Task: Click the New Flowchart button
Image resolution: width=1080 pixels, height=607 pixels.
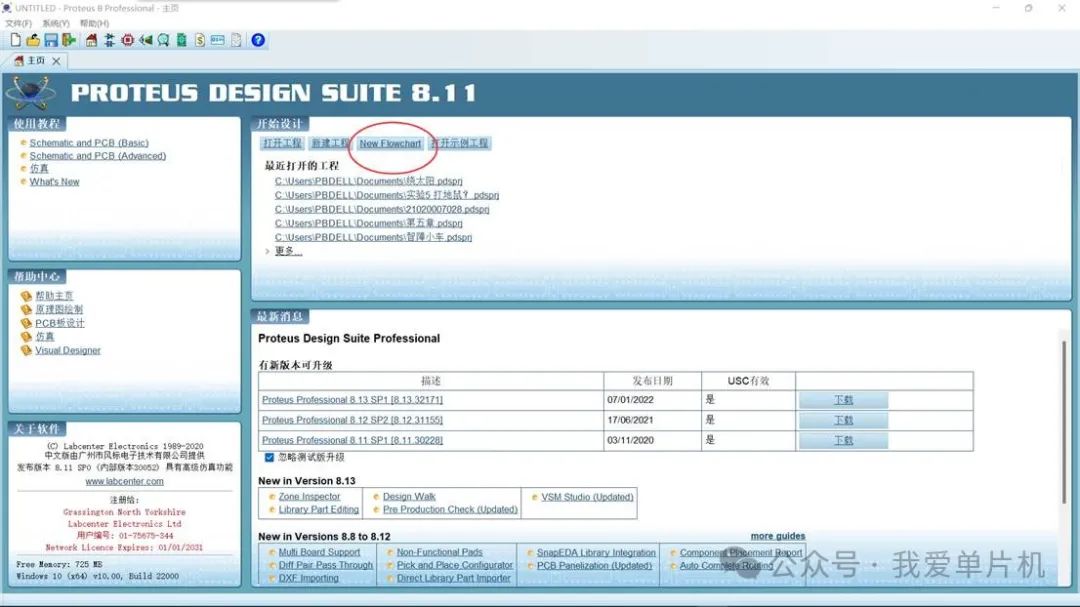Action: [390, 143]
